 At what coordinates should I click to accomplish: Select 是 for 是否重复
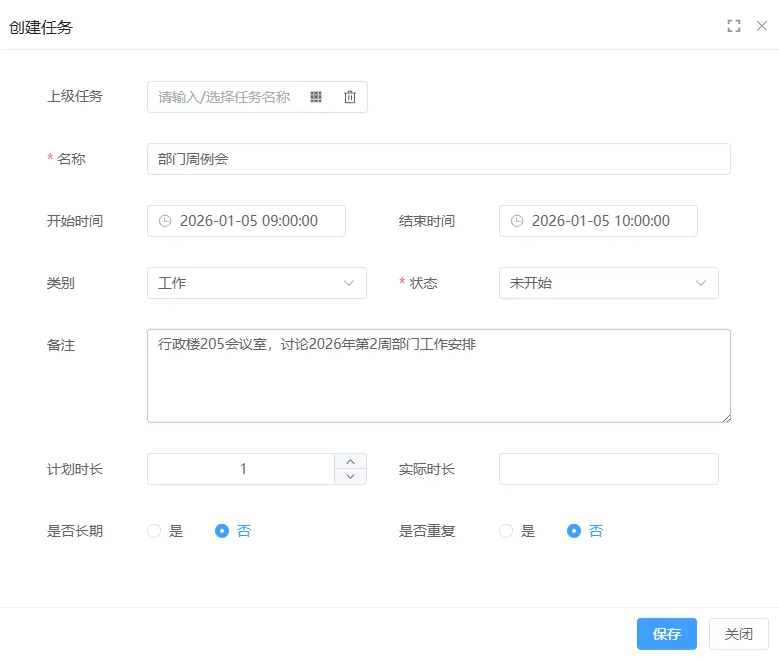pos(506,531)
